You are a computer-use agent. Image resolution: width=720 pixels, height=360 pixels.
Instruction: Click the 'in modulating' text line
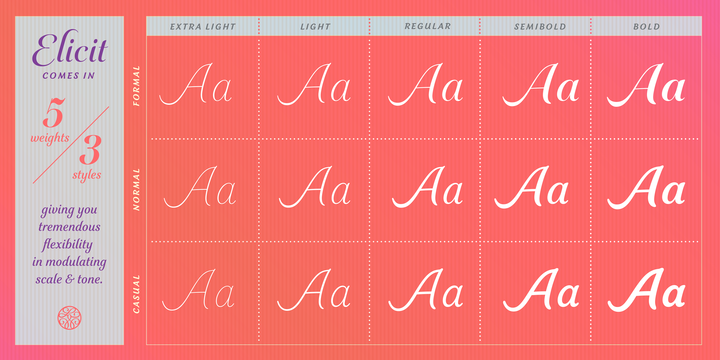(x=69, y=262)
